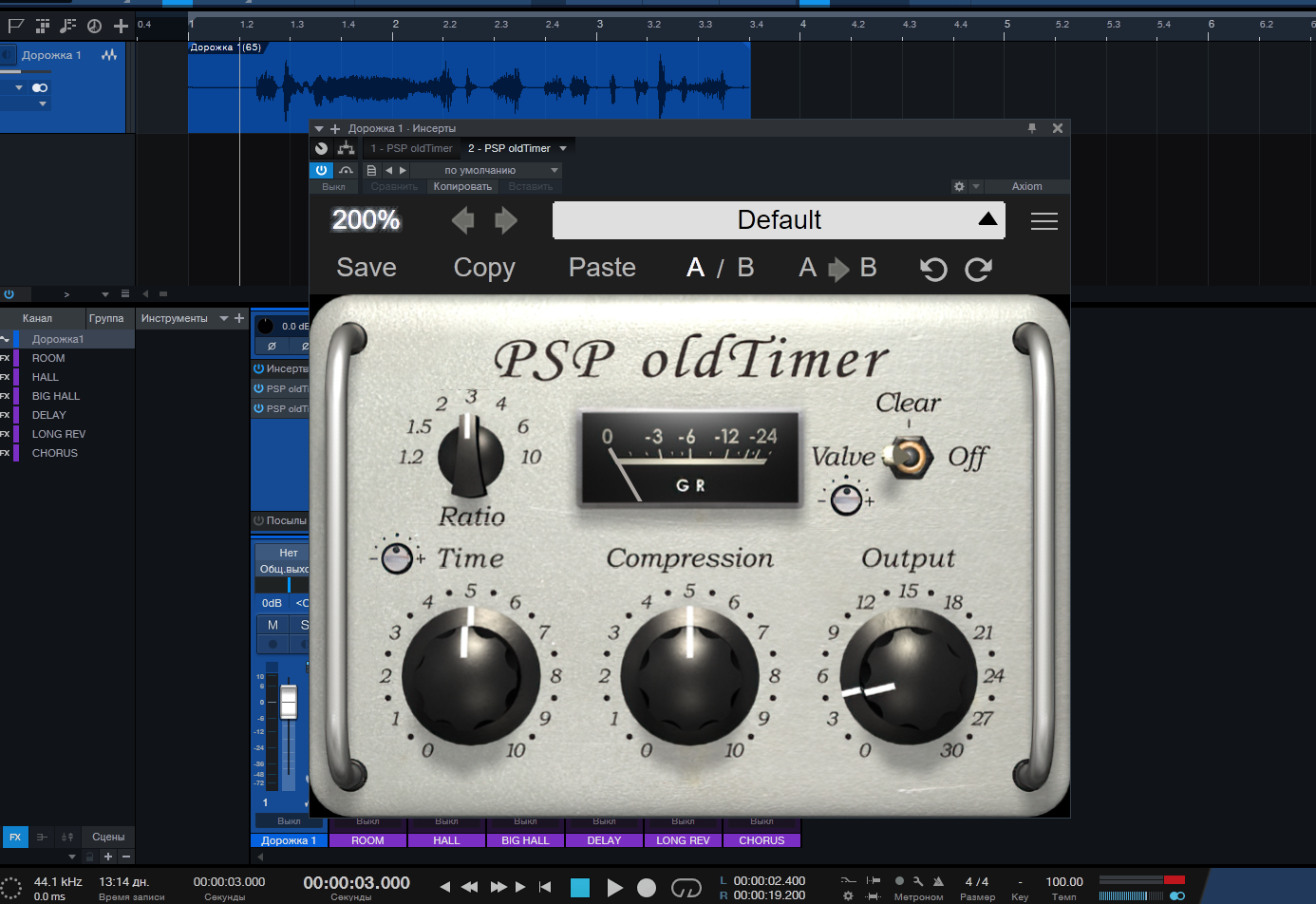Toggle loop mode in transport

pyautogui.click(x=686, y=888)
